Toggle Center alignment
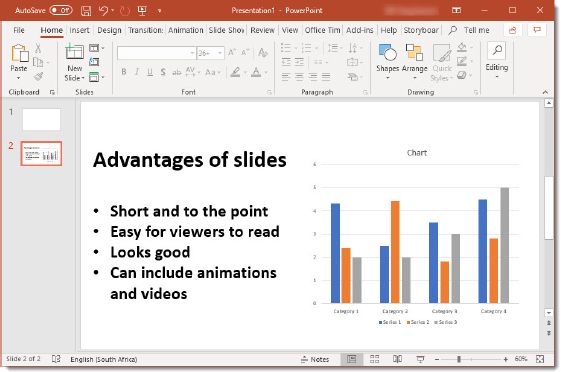This screenshot has height=372, width=561. click(299, 77)
